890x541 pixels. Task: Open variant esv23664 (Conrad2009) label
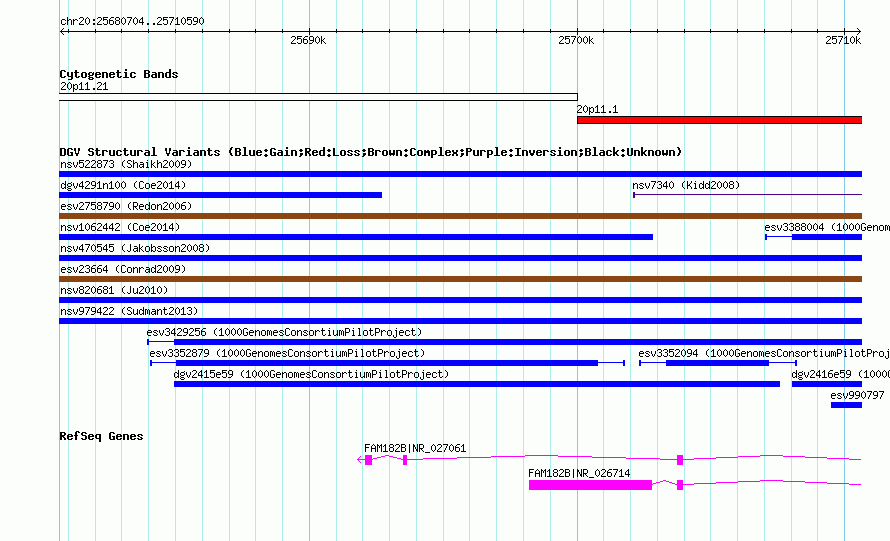(x=123, y=269)
